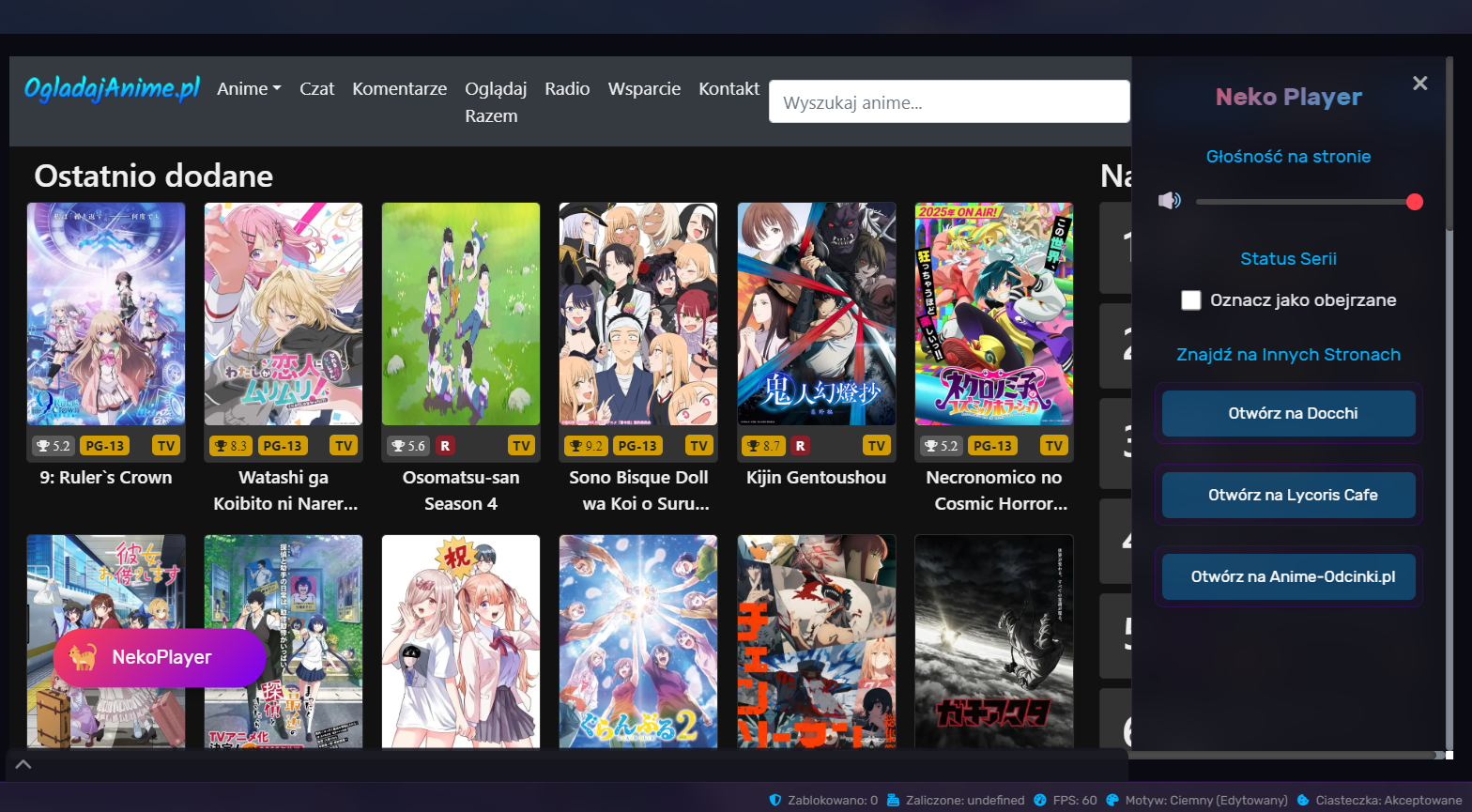Click the volume speaker icon in Neko Player
The height and width of the screenshot is (812, 1472).
point(1169,201)
